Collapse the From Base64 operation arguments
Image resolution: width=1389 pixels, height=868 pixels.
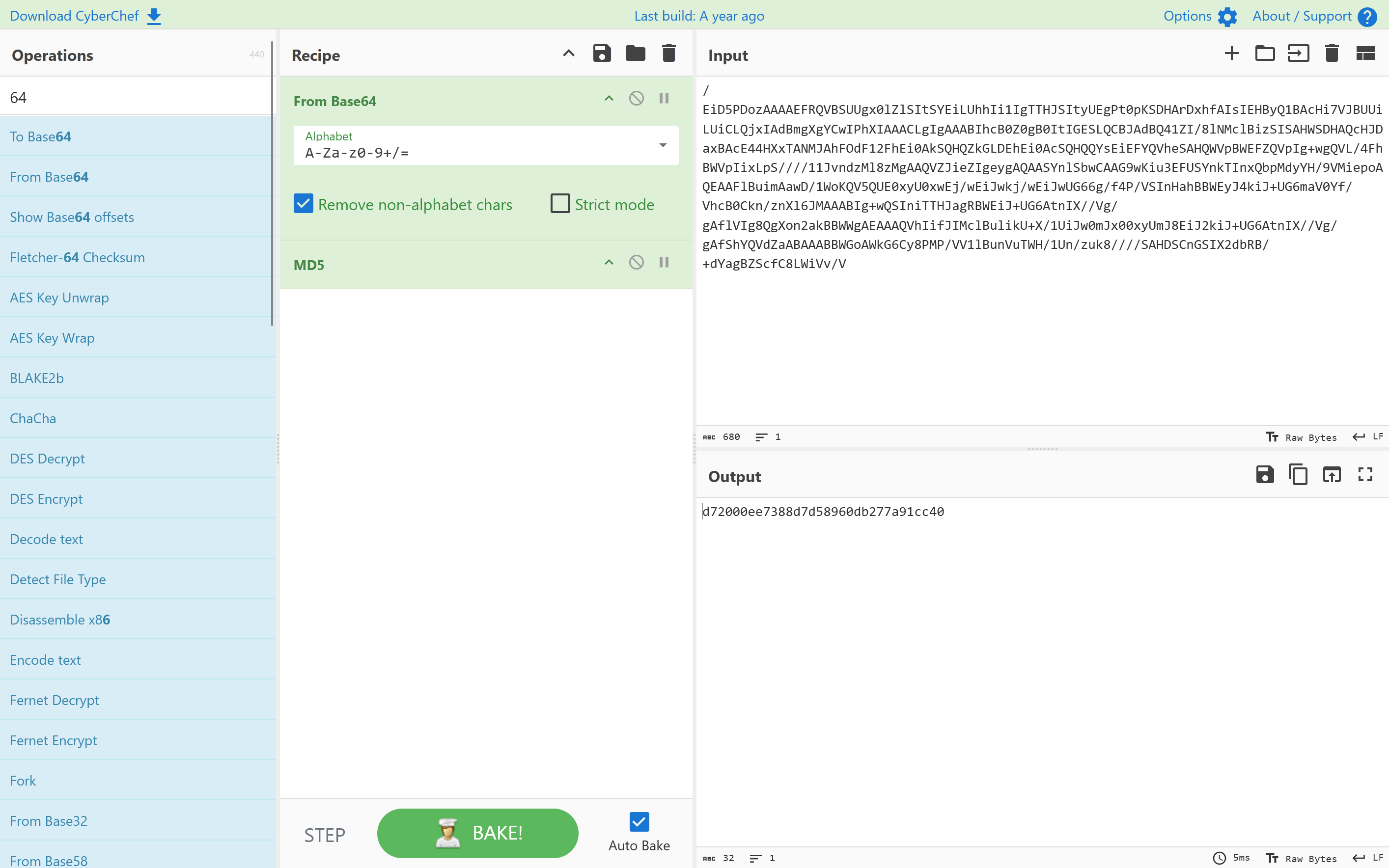pos(609,98)
